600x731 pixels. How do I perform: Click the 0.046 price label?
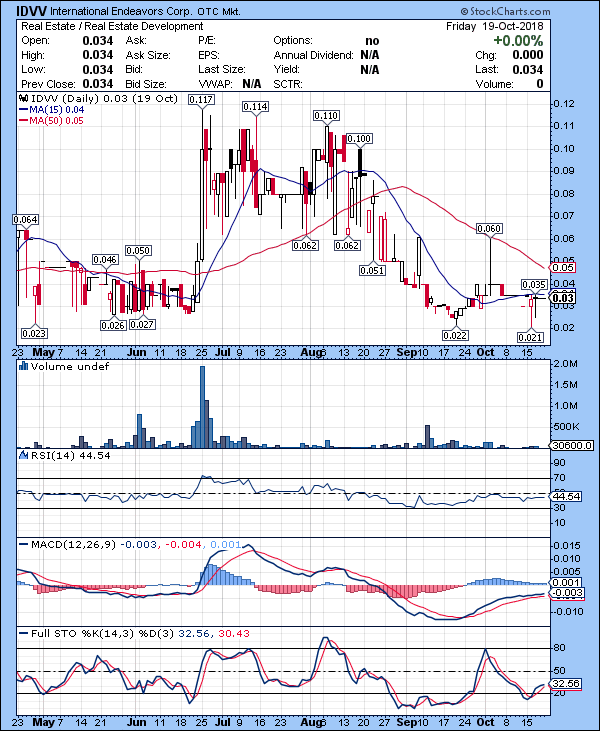coord(105,260)
